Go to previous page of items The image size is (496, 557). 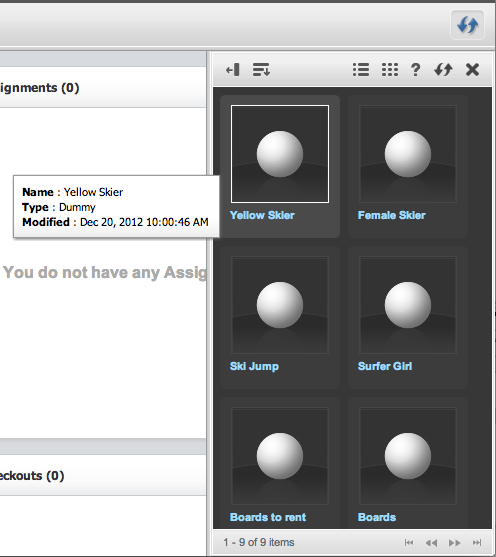[431, 542]
